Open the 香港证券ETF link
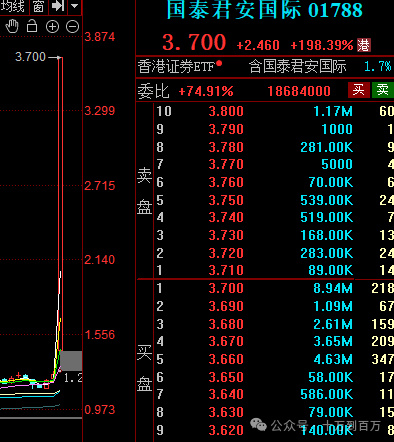 pyautogui.click(x=176, y=67)
